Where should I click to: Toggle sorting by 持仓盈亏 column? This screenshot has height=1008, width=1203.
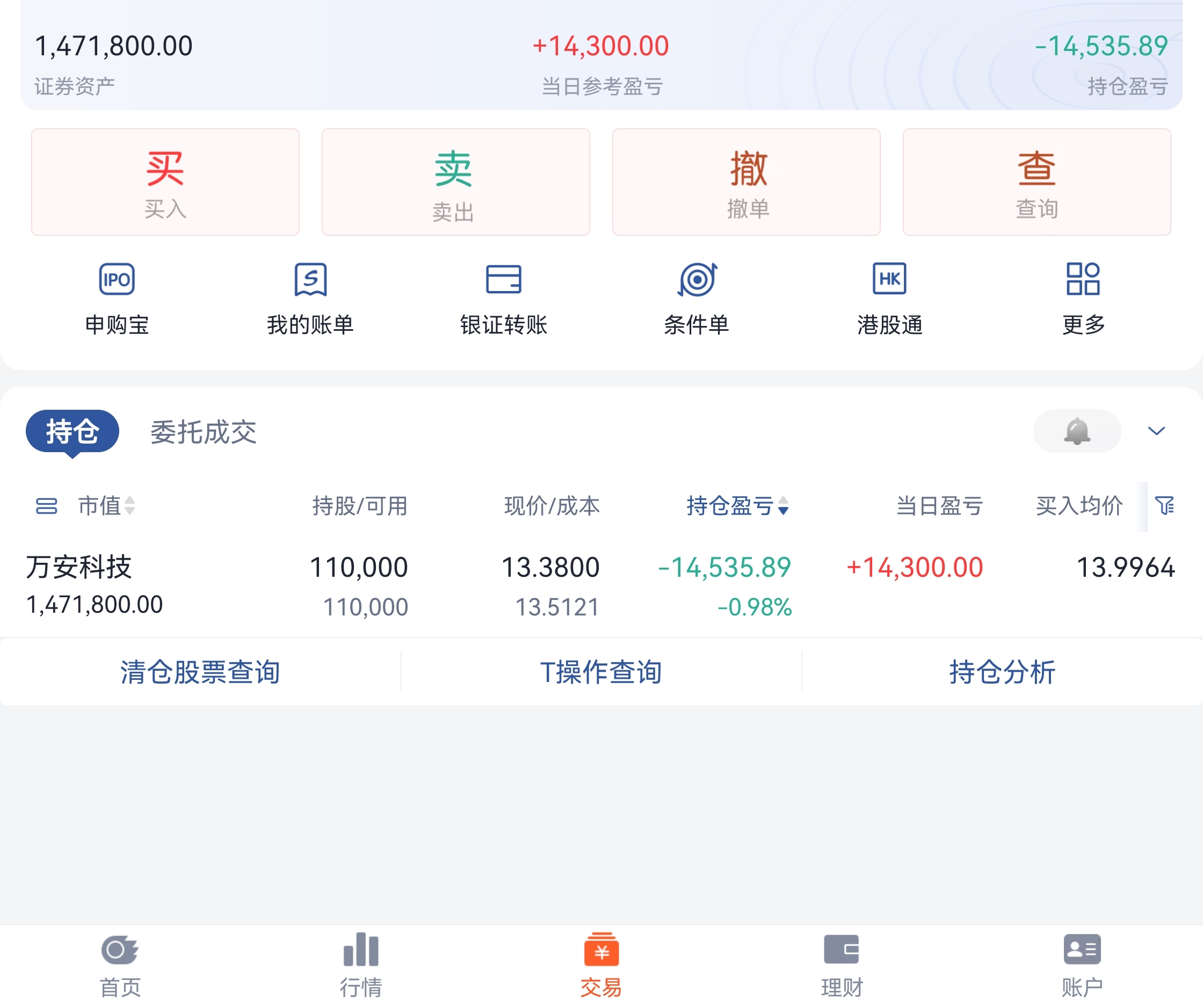click(x=738, y=506)
